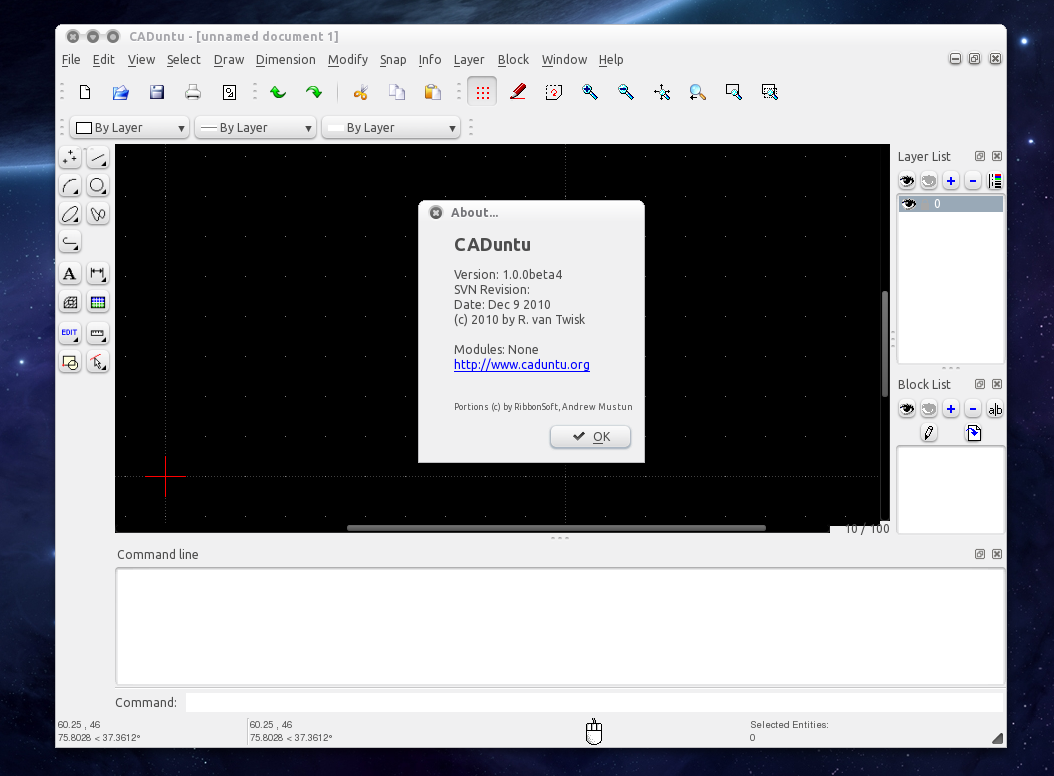Select the Text tool in the left toolbox

(x=69, y=274)
